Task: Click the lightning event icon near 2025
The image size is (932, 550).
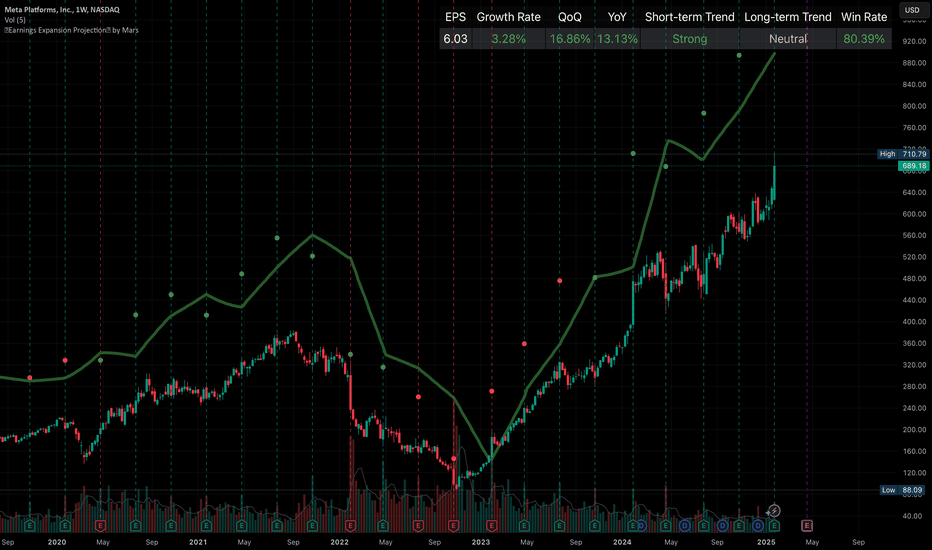Action: 774,511
